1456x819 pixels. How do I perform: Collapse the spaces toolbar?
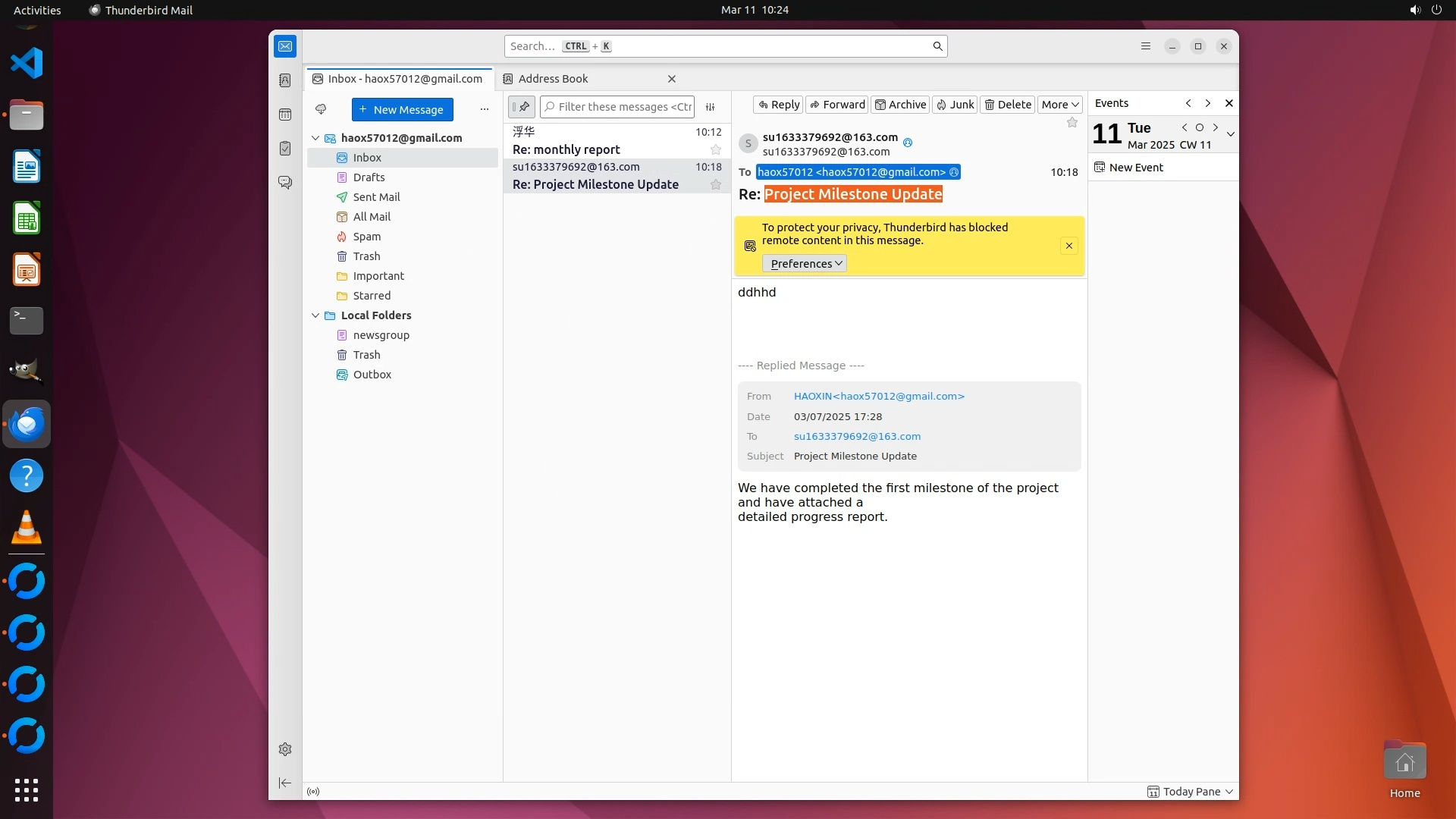285,783
